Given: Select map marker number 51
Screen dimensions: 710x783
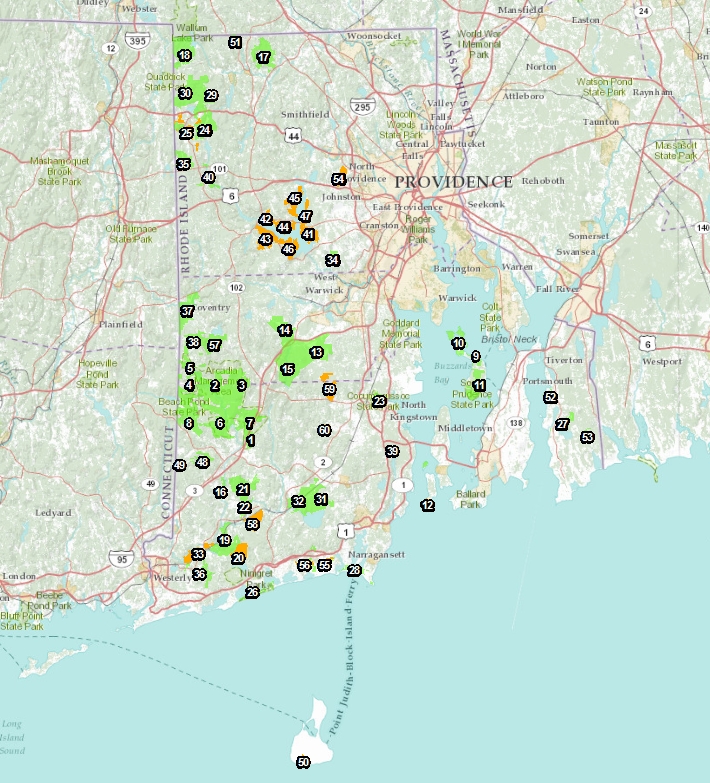Looking at the screenshot, I should [x=235, y=42].
